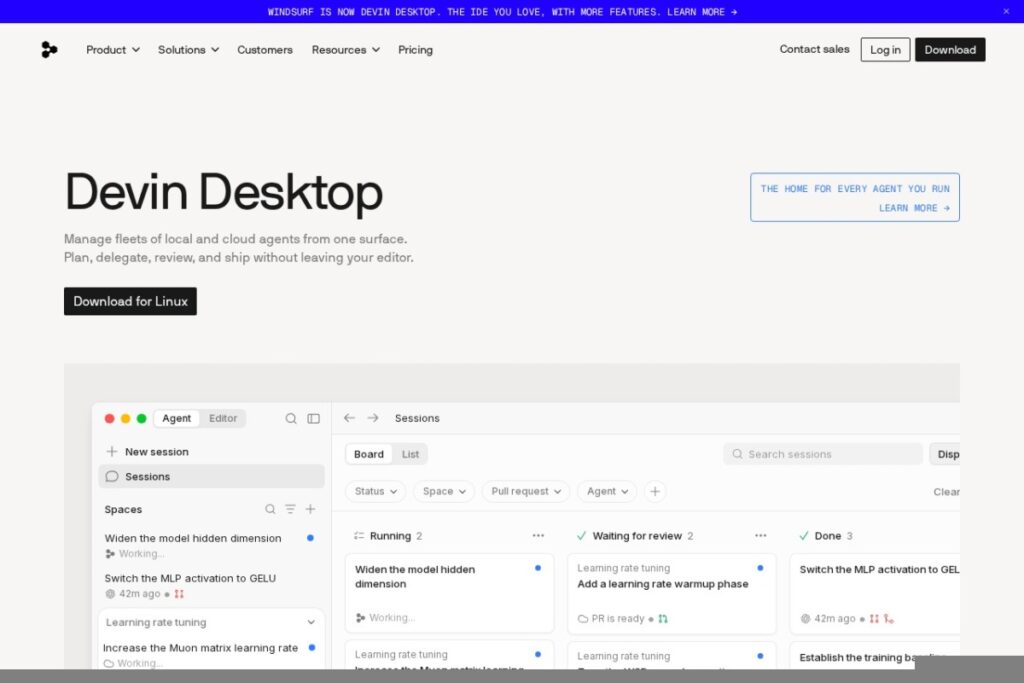Click the Download button in the navbar

950,50
